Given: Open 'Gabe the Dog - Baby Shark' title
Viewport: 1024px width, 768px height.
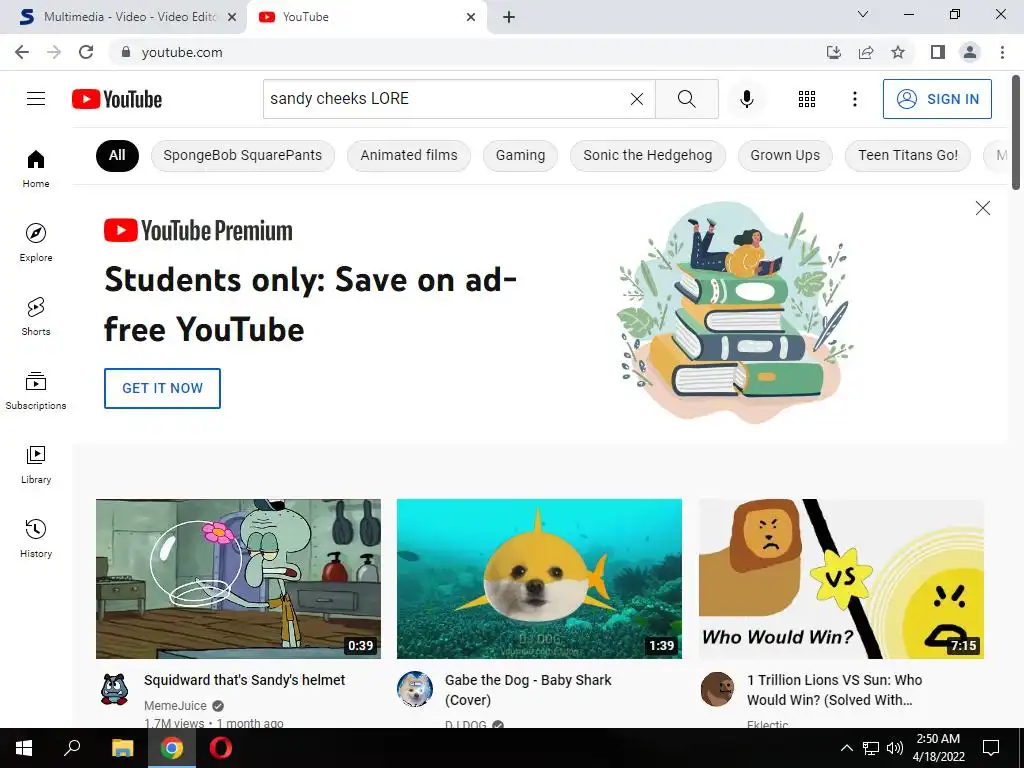Looking at the screenshot, I should pos(528,690).
